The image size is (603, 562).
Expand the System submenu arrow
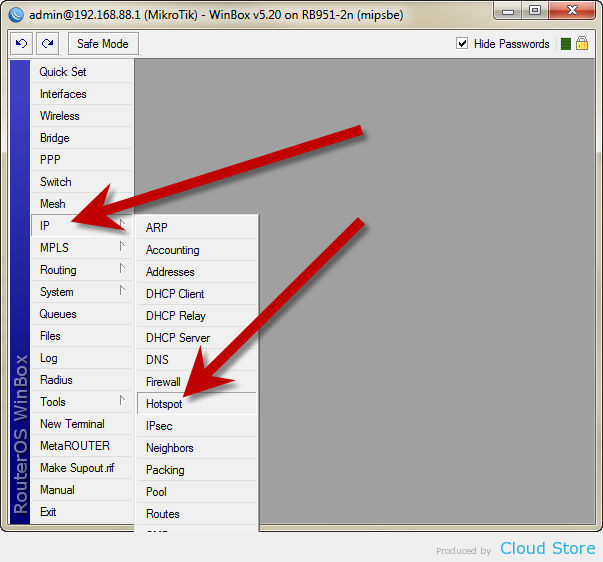(x=122, y=290)
